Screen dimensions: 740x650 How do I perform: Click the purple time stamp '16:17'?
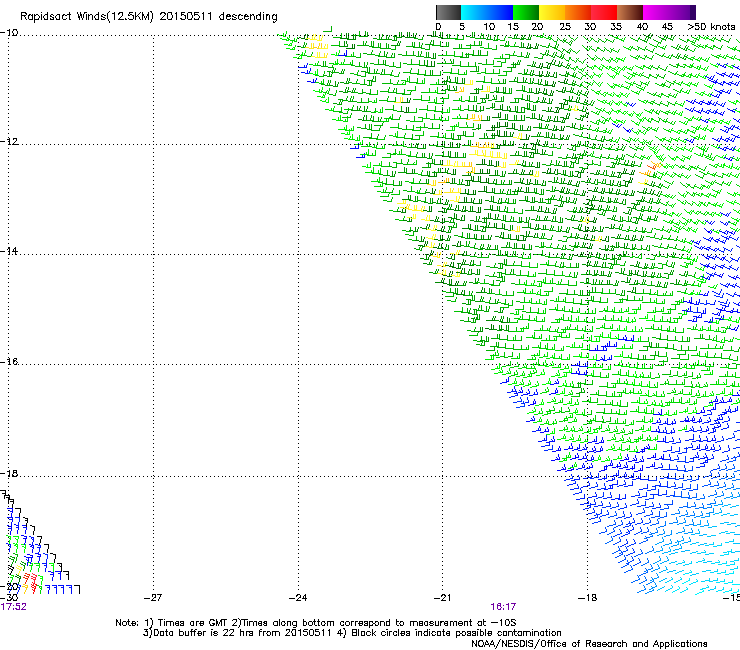[503, 607]
